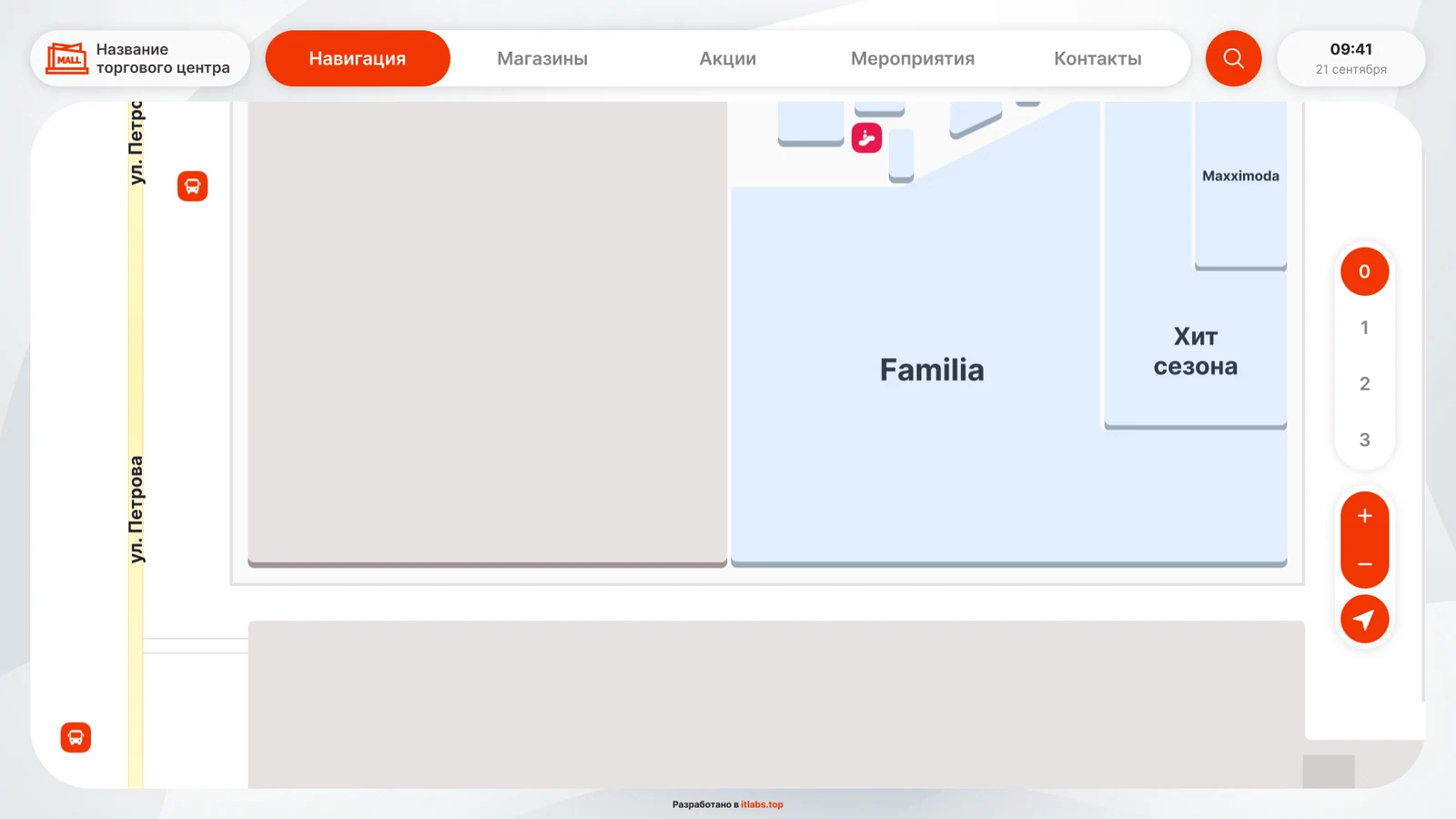Switch to floor 2
The image size is (1456, 819).
(x=1364, y=384)
